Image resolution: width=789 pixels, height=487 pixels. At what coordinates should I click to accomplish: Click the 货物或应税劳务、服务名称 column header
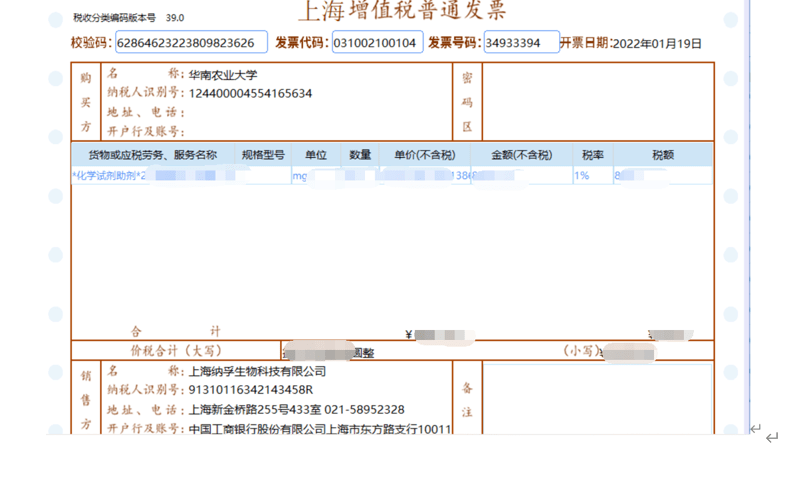(153, 155)
